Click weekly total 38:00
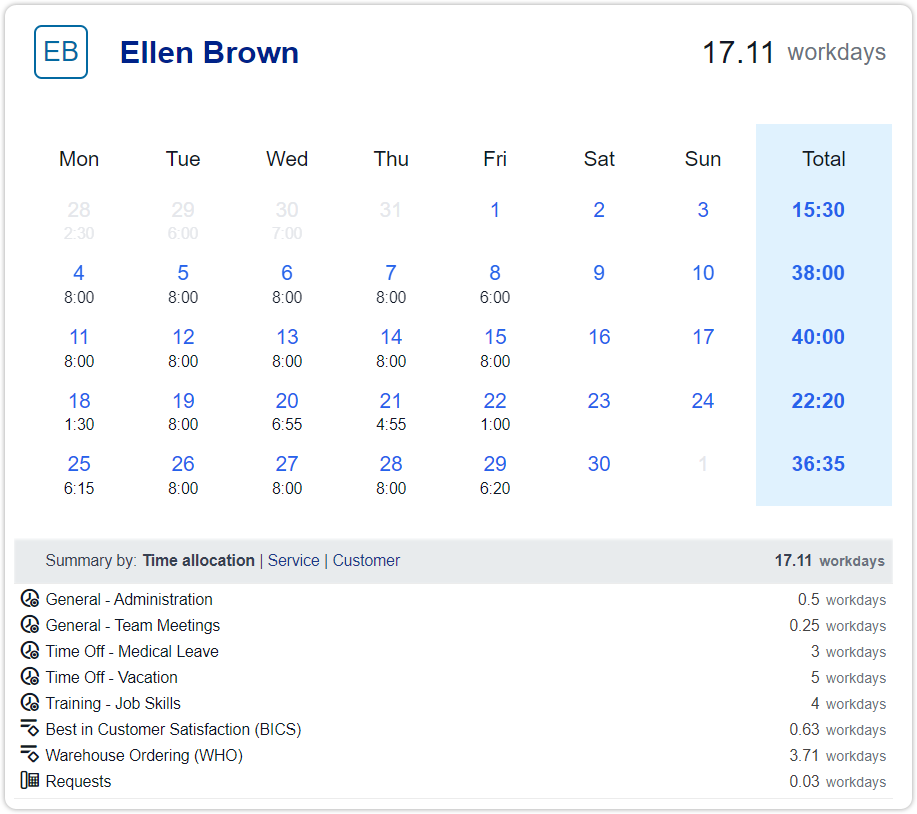Viewport: 917px width, 814px height. pyautogui.click(x=818, y=273)
